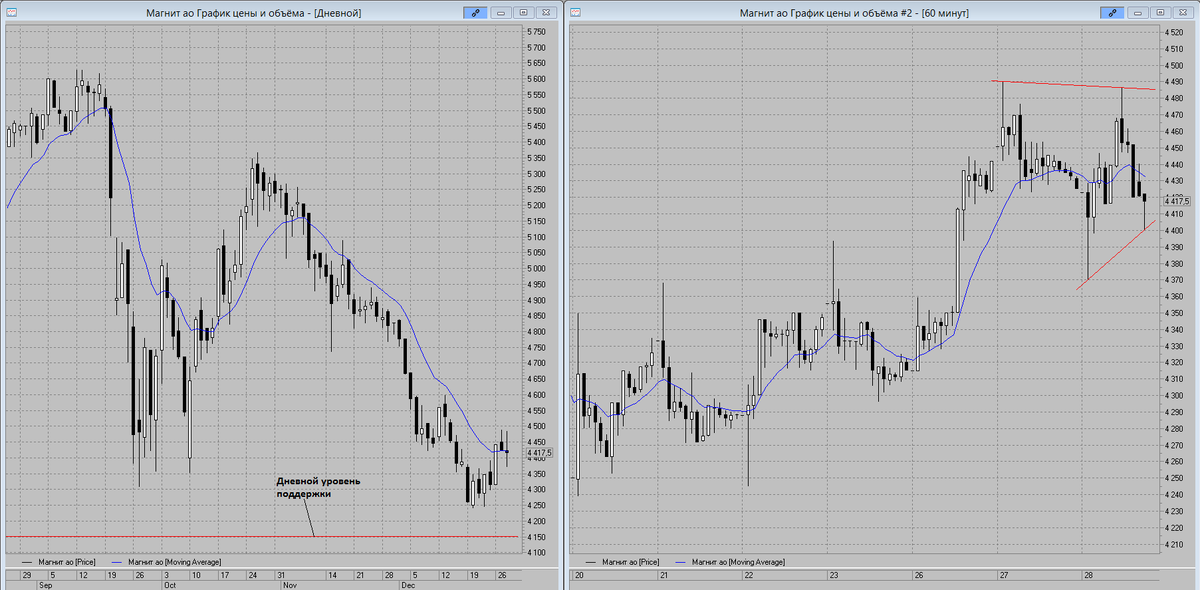Screen dimensions: 1200x590
Task: Click the 'Магнит ао [Moving Average]' legend in the Дневной chart
Action: click(x=167, y=562)
